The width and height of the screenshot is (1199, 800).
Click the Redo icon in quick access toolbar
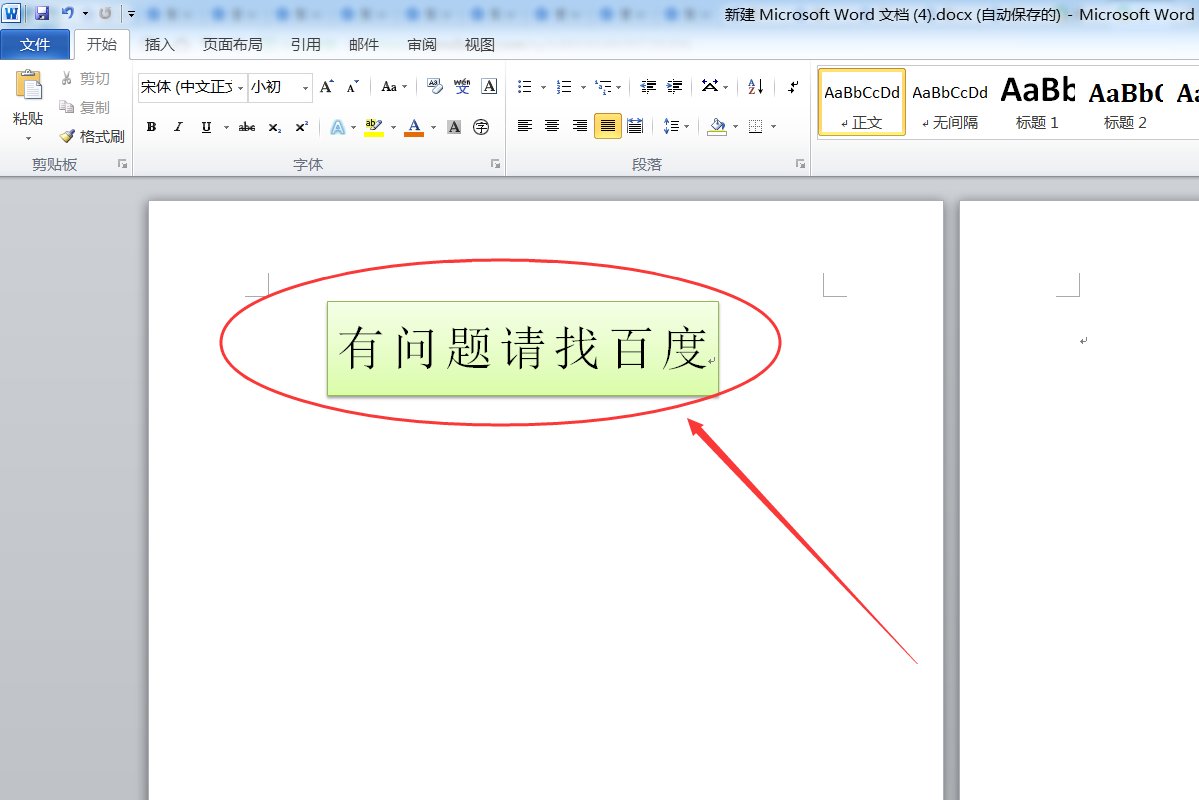coord(105,13)
